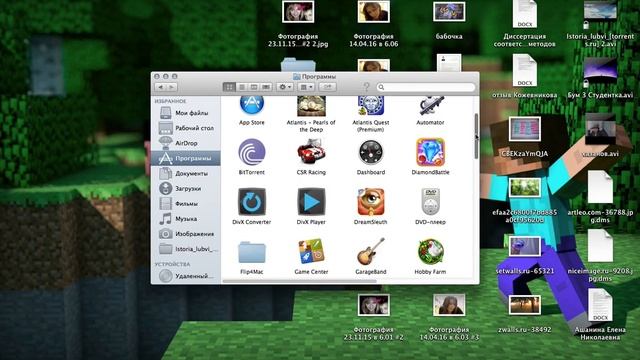Open Изображения in the sidebar
The height and width of the screenshot is (360, 640).
point(186,233)
